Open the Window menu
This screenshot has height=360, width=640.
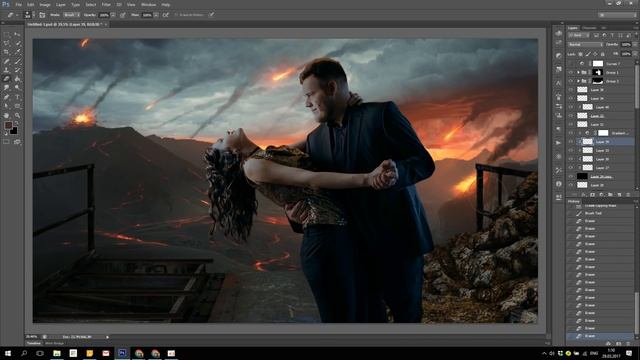pos(148,4)
